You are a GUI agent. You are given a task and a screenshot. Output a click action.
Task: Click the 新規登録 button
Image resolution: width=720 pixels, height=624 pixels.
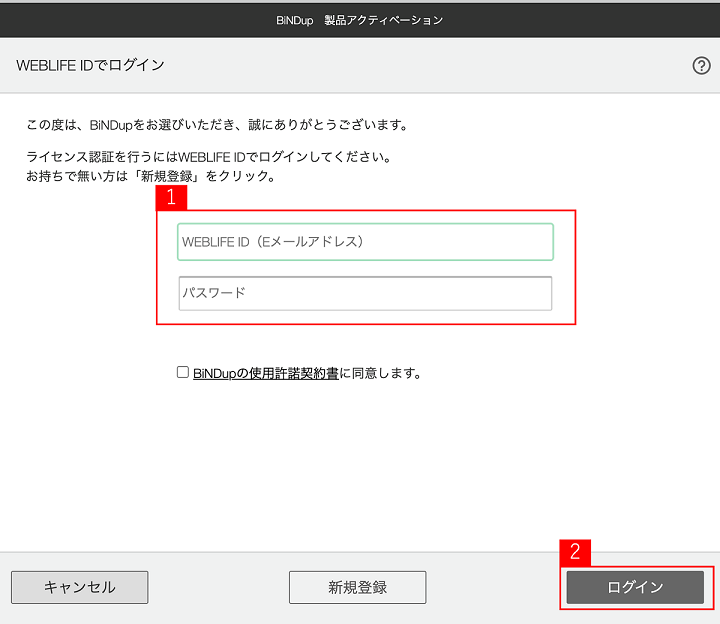(357, 587)
